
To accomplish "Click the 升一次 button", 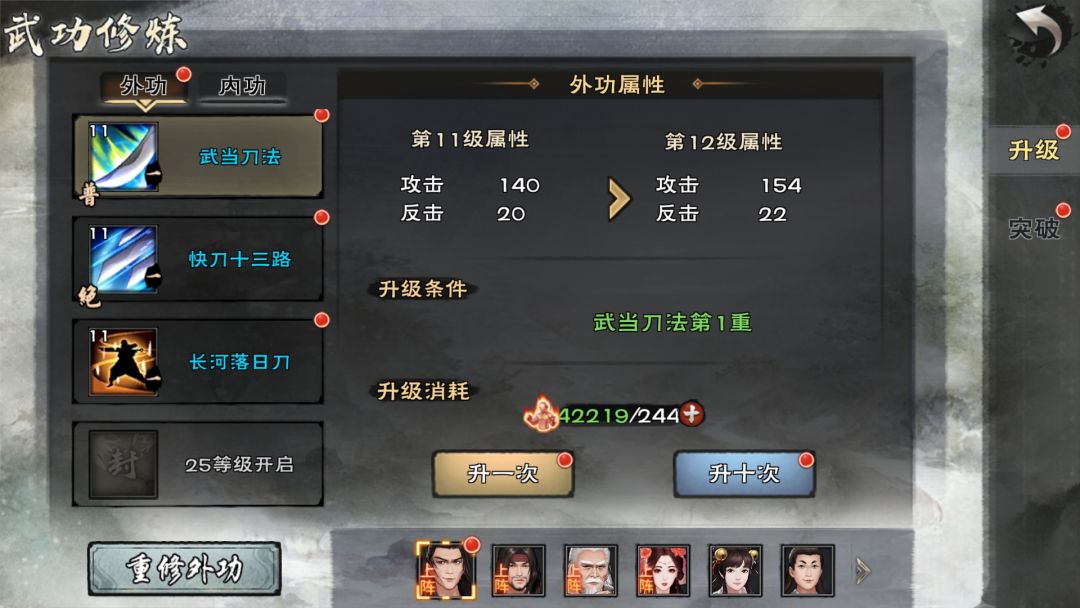I will [503, 474].
